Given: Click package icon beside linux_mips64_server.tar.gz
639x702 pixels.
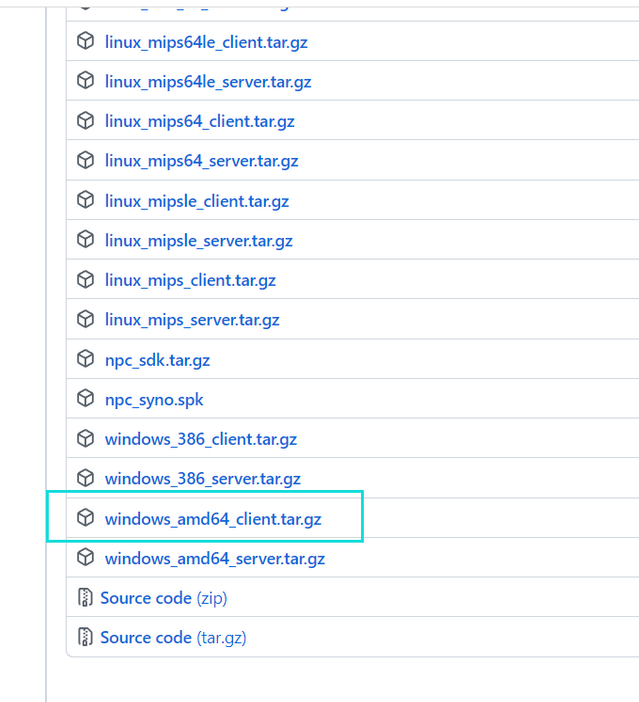Looking at the screenshot, I should (x=86, y=160).
